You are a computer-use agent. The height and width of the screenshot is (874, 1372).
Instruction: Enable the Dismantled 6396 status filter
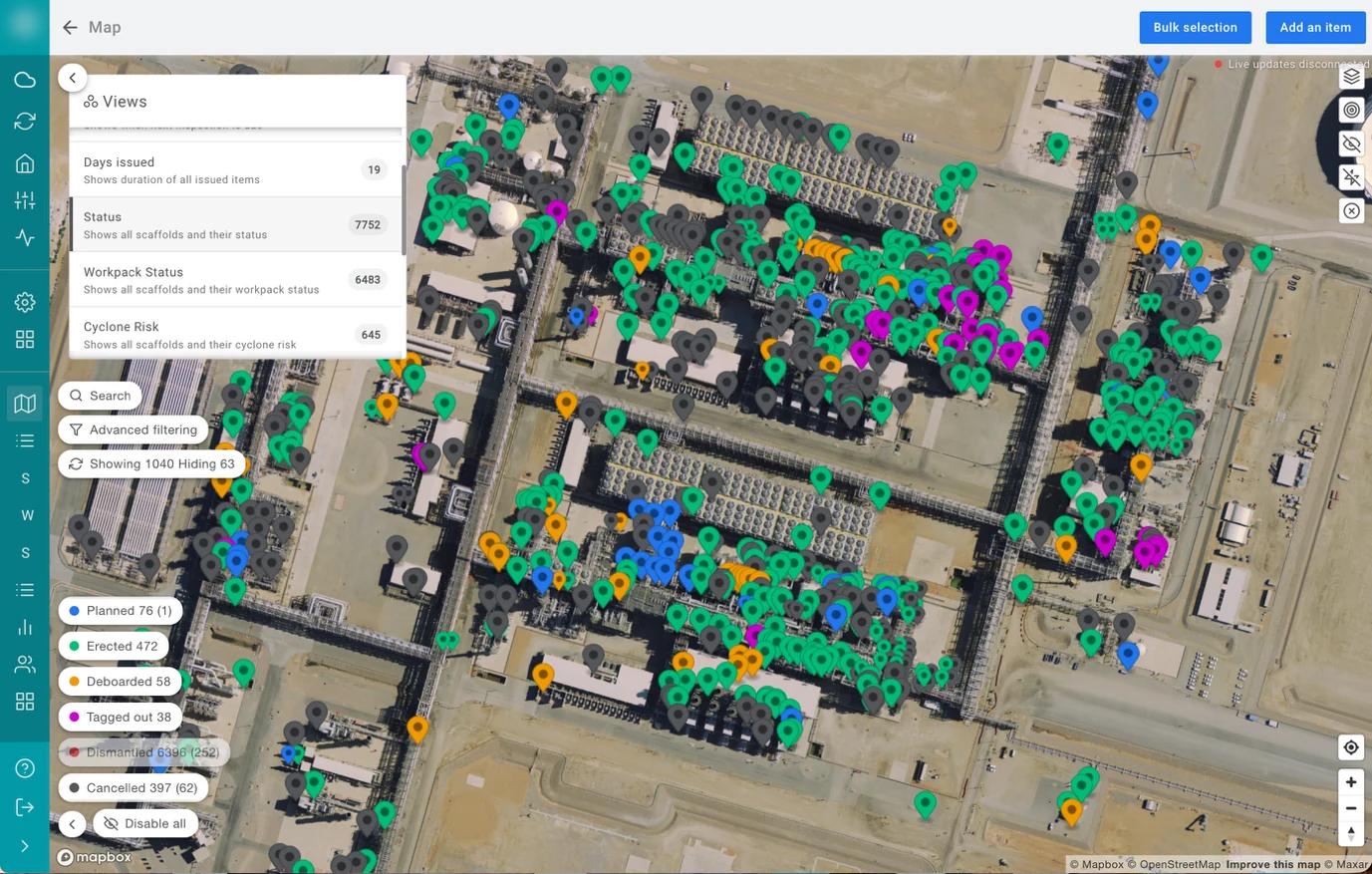(x=143, y=752)
